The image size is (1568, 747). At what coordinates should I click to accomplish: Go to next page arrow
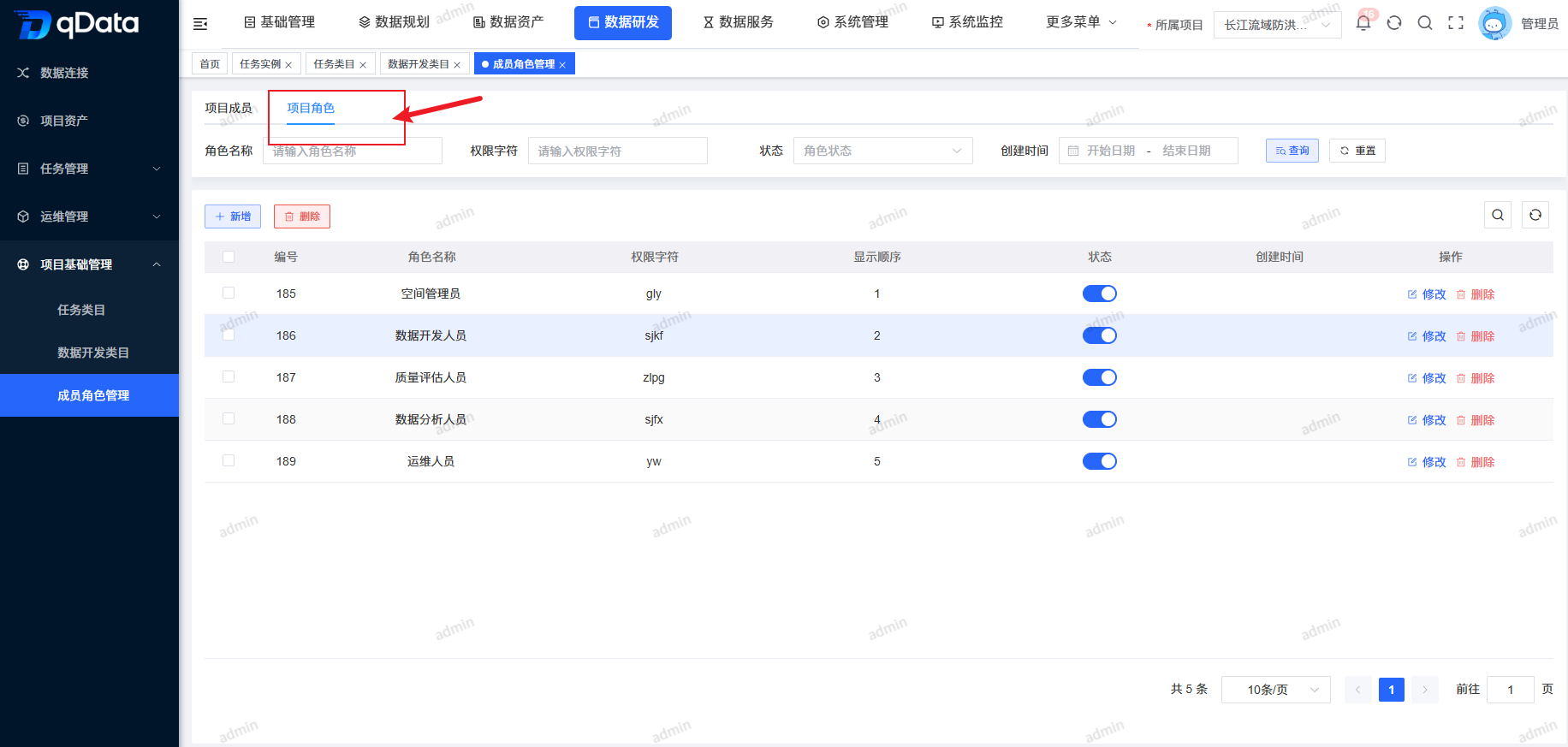(x=1425, y=690)
